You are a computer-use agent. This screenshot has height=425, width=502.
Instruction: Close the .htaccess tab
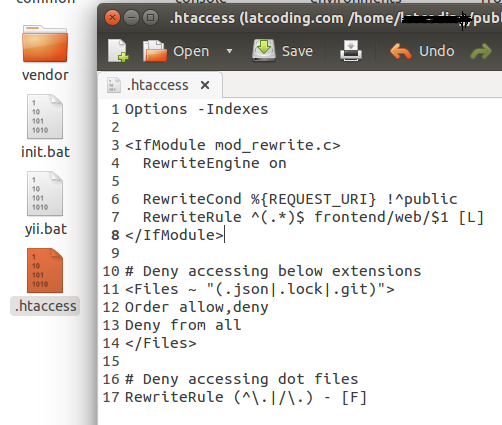tap(205, 85)
